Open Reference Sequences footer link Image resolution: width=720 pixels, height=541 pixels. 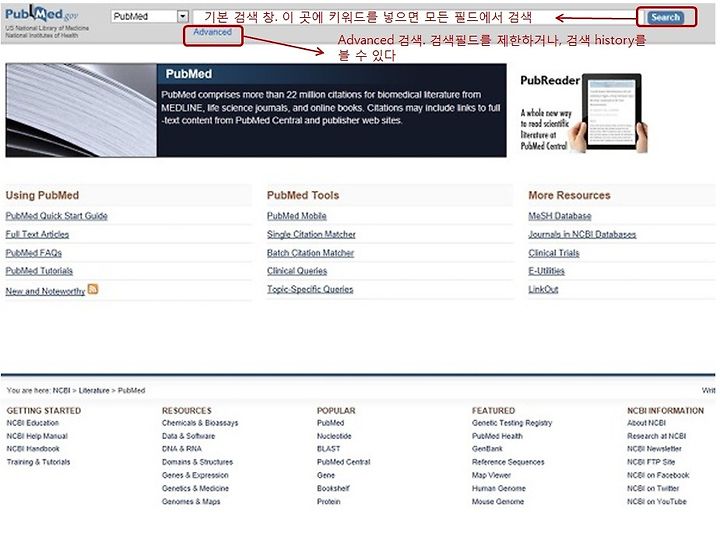point(508,462)
